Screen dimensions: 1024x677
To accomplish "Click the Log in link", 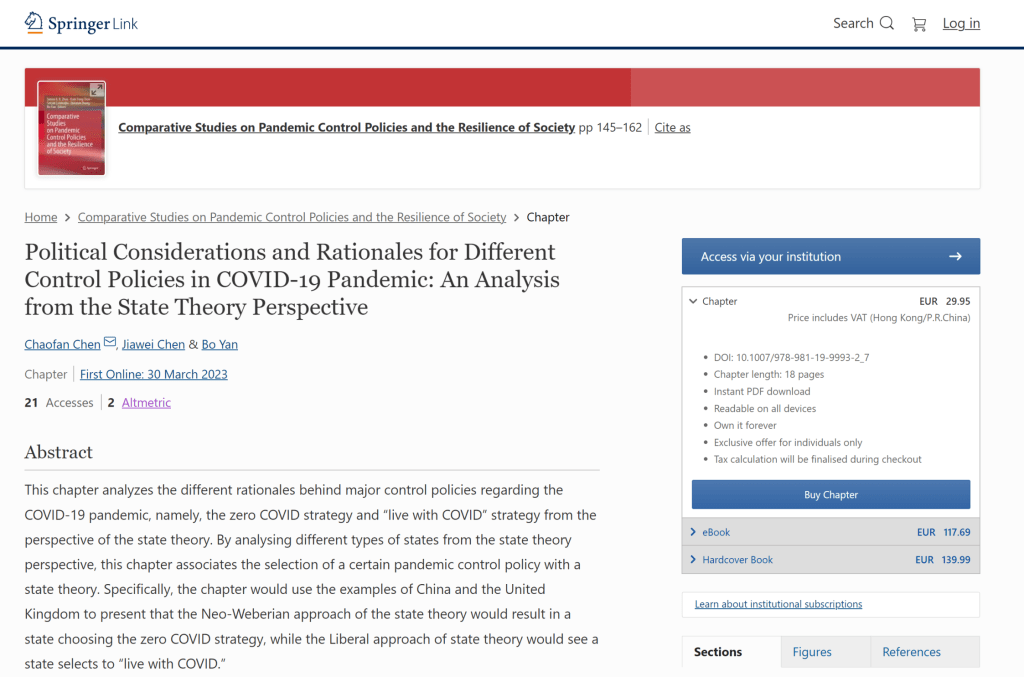I will pos(961,23).
